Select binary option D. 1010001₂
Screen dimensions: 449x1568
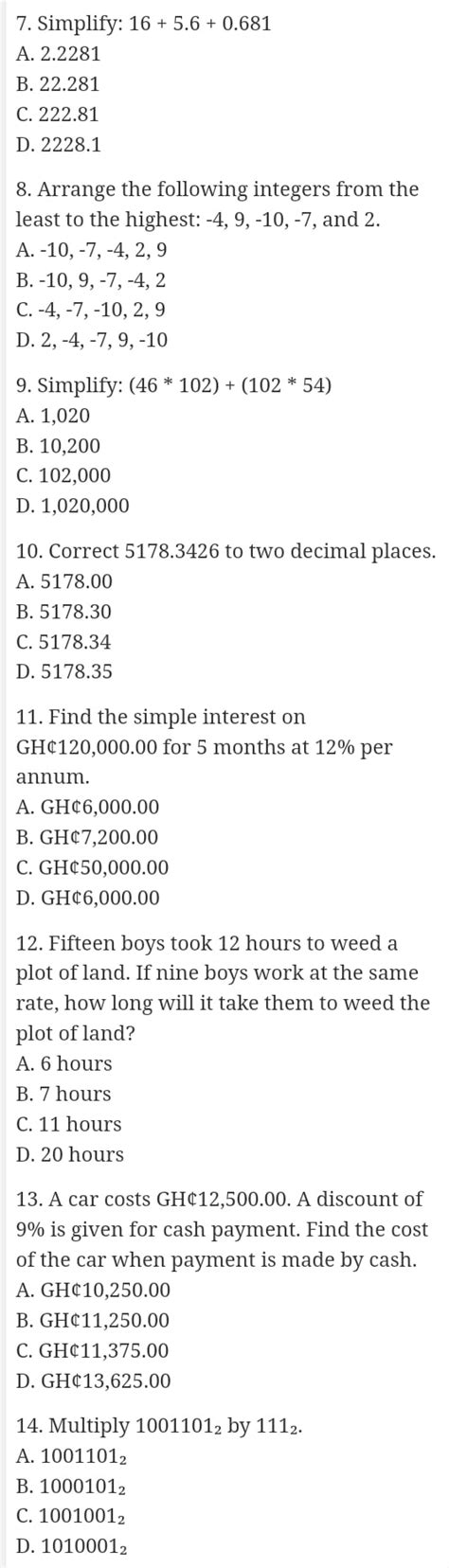point(72,1548)
